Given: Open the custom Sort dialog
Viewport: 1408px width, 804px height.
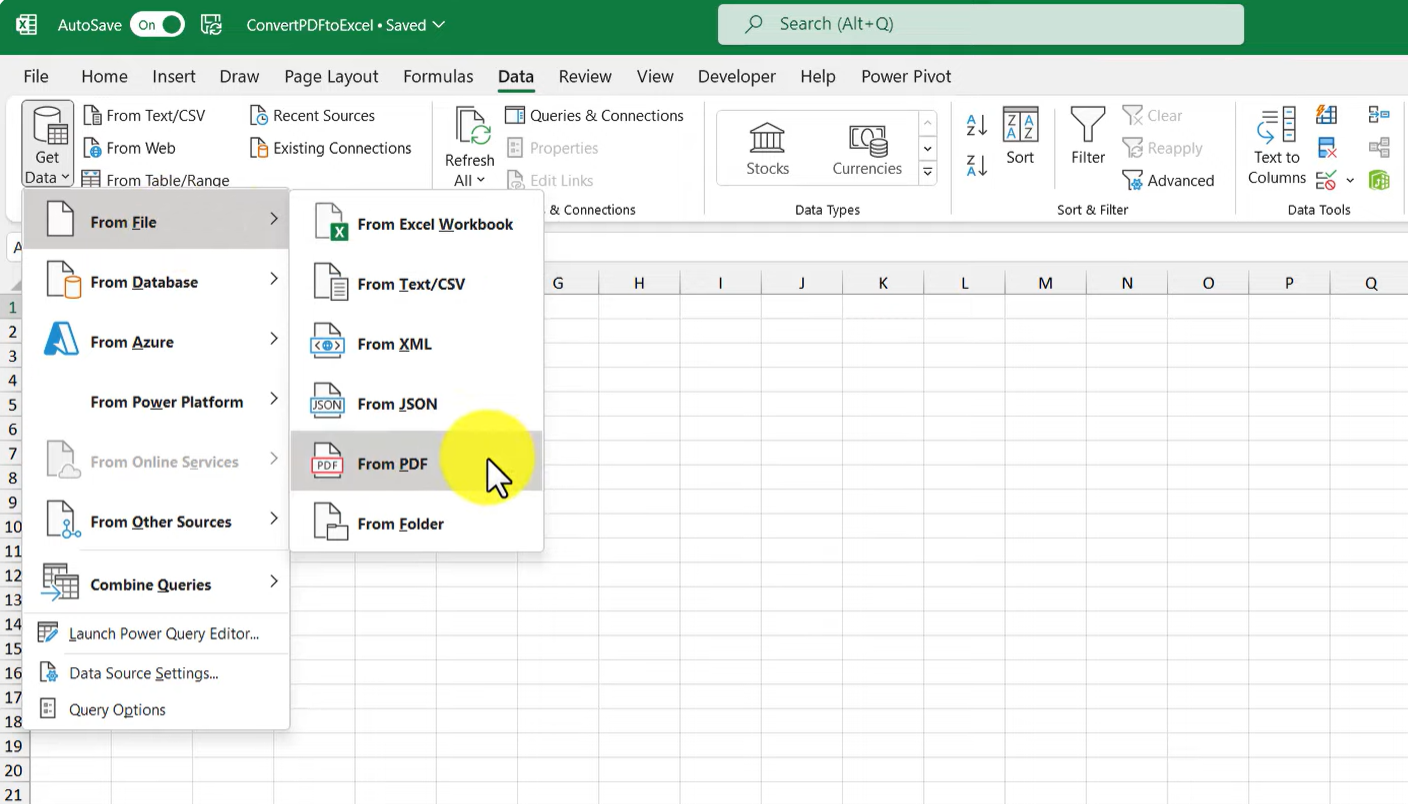Looking at the screenshot, I should 1020,136.
